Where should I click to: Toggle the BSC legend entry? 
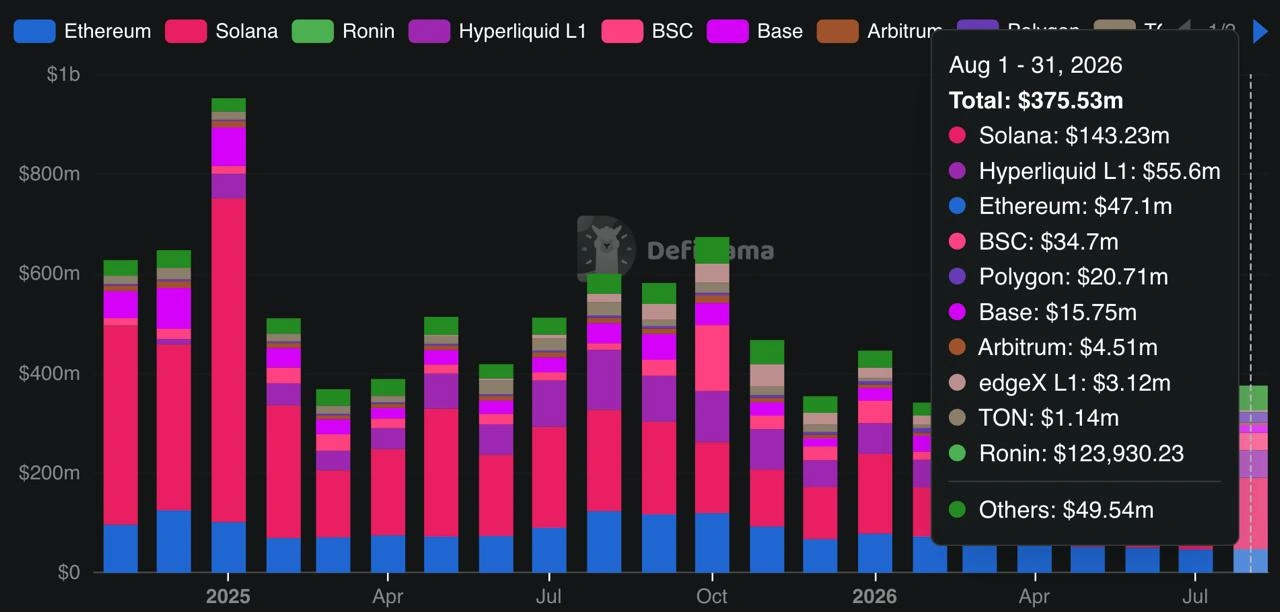click(x=647, y=31)
